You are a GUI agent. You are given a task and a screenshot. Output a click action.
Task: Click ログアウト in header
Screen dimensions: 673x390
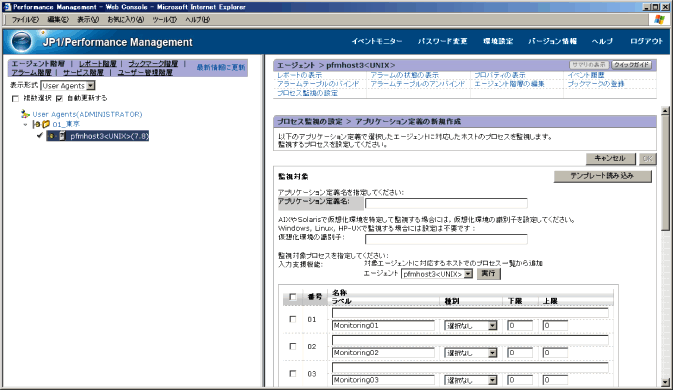coord(646,41)
